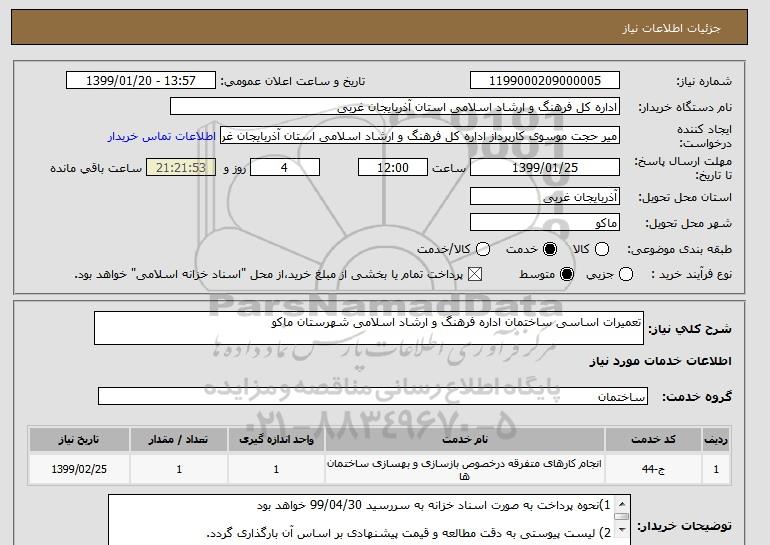
Task: Toggle treasury bonds payment checkbox
Action: pos(475,274)
